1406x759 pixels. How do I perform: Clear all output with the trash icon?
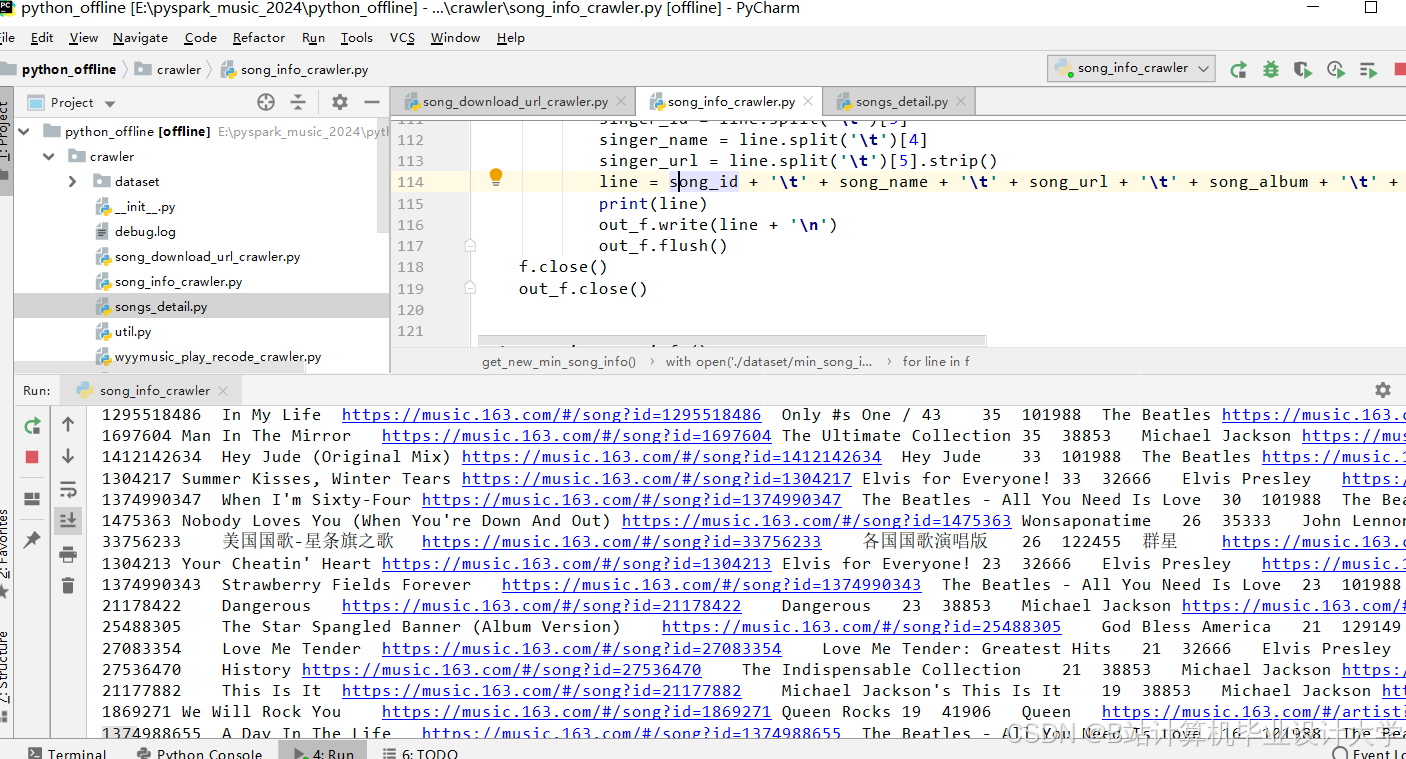click(67, 586)
